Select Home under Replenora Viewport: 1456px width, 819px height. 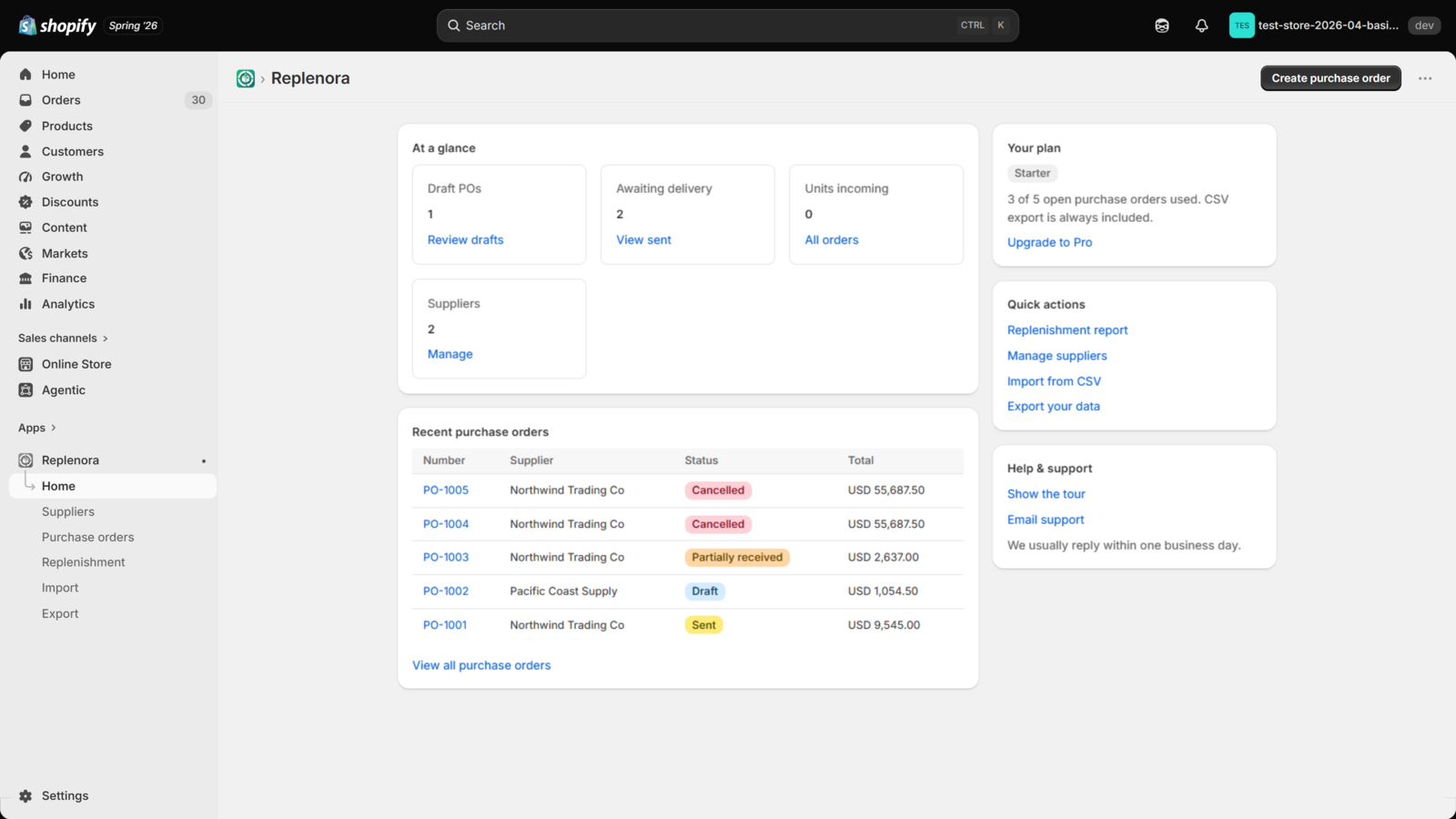coord(113,486)
